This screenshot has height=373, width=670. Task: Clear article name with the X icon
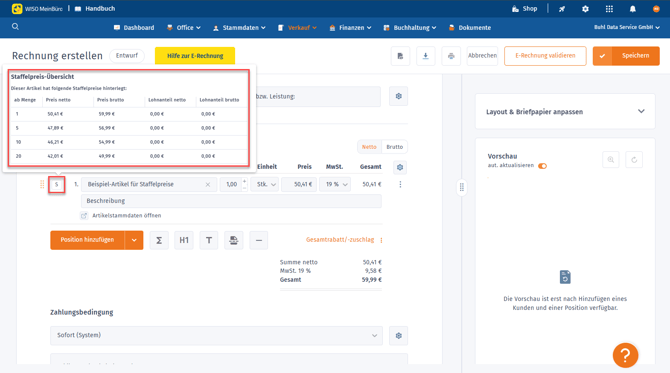208,185
